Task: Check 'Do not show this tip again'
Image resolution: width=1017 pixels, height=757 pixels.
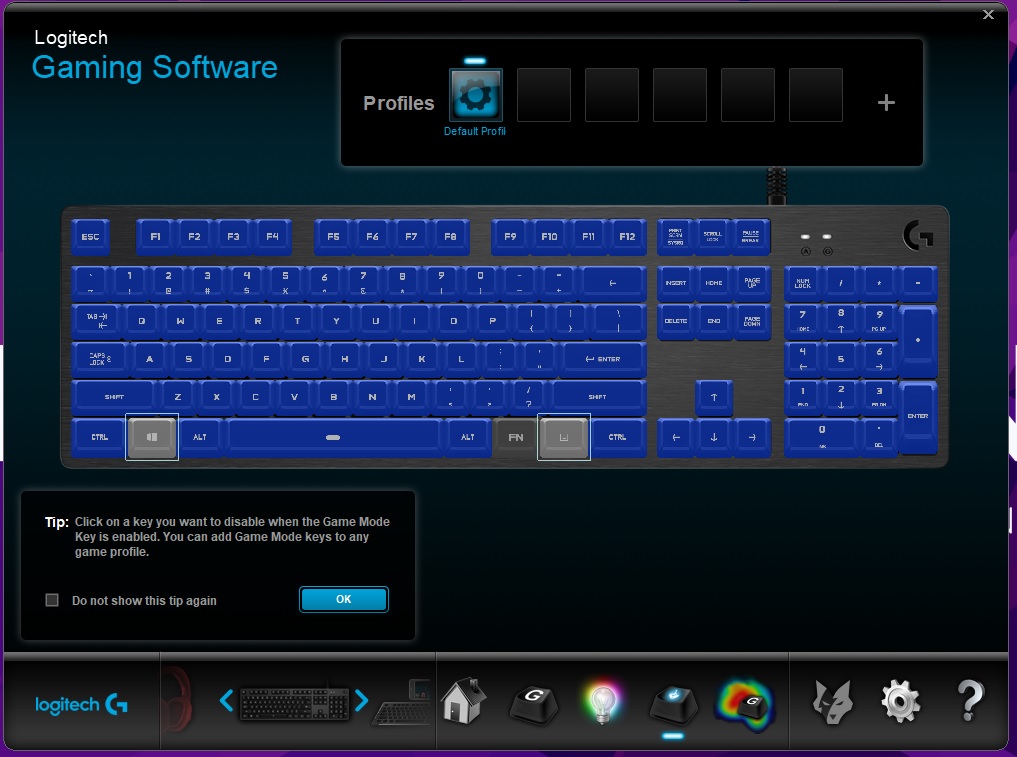Action: point(51,599)
